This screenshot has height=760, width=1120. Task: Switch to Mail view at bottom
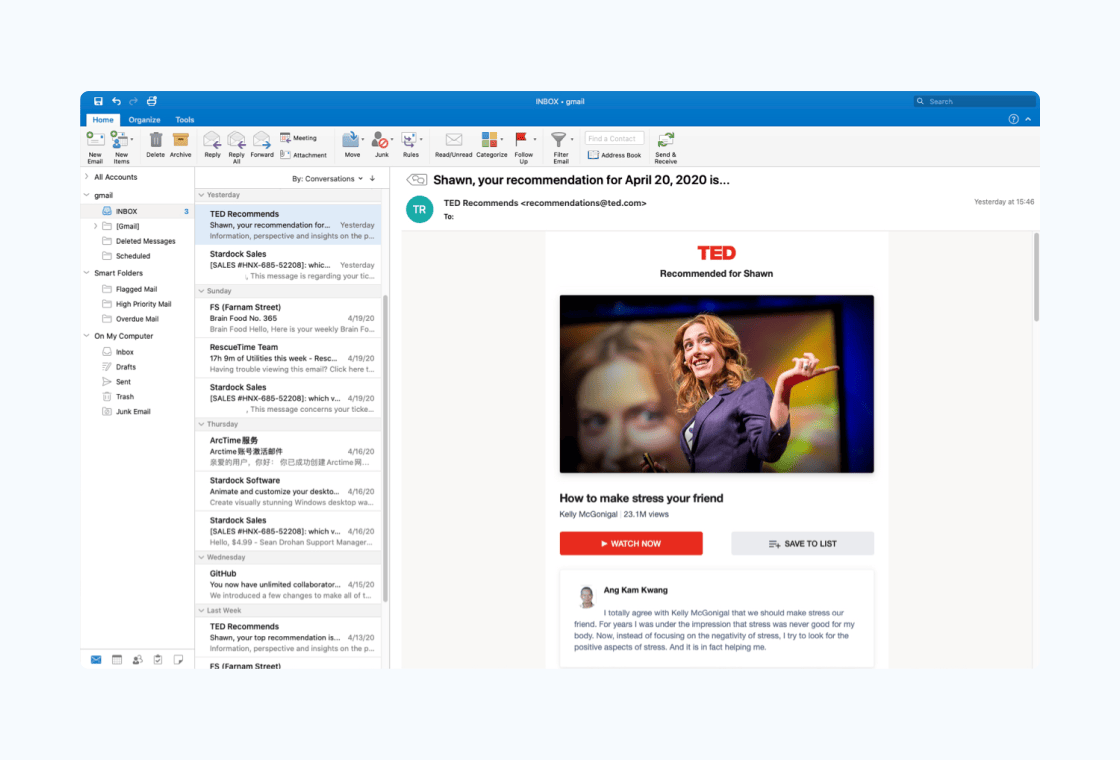coord(96,659)
